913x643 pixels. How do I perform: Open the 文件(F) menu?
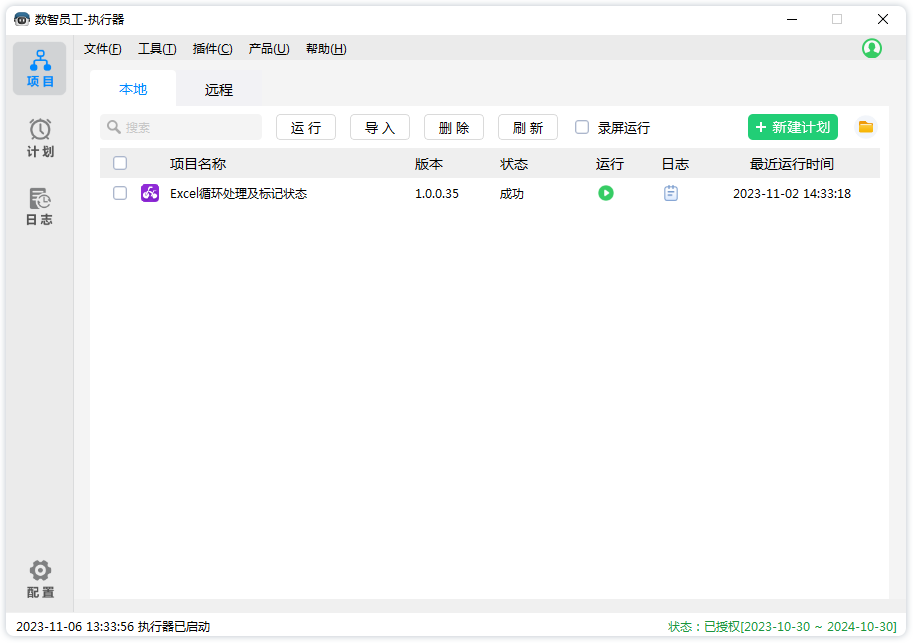[x=102, y=49]
